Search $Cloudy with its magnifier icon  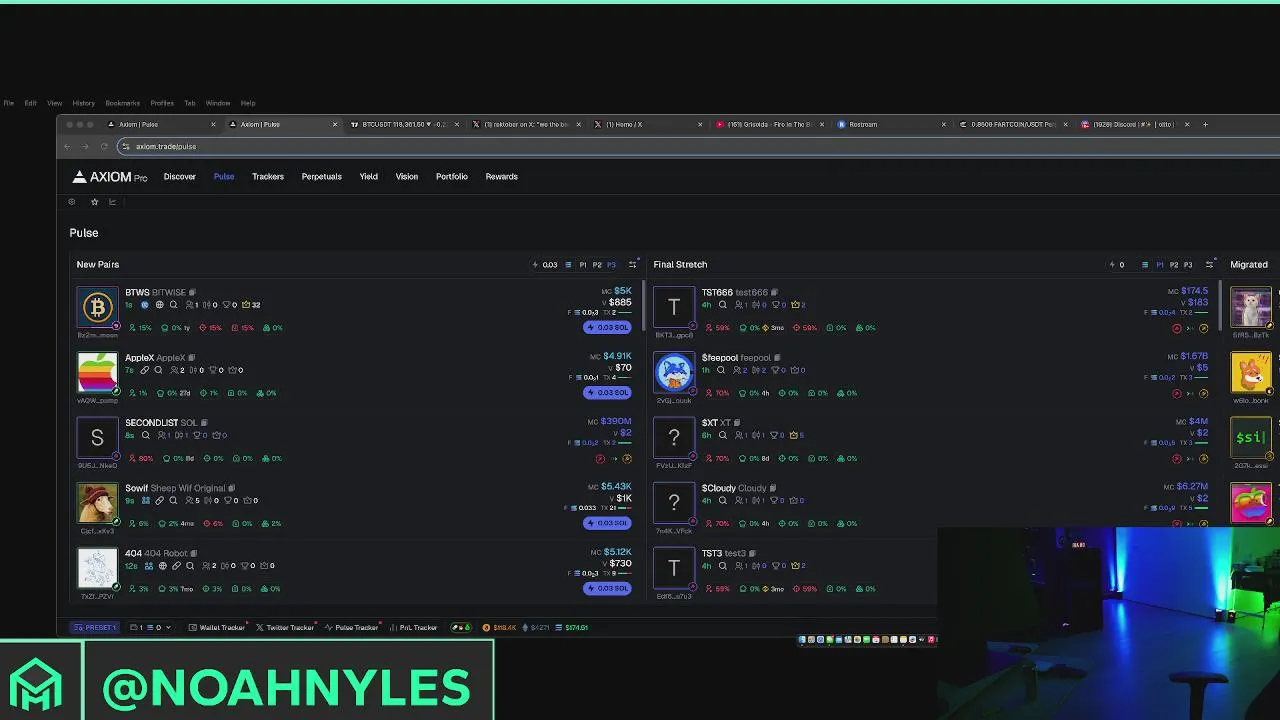click(x=722, y=500)
